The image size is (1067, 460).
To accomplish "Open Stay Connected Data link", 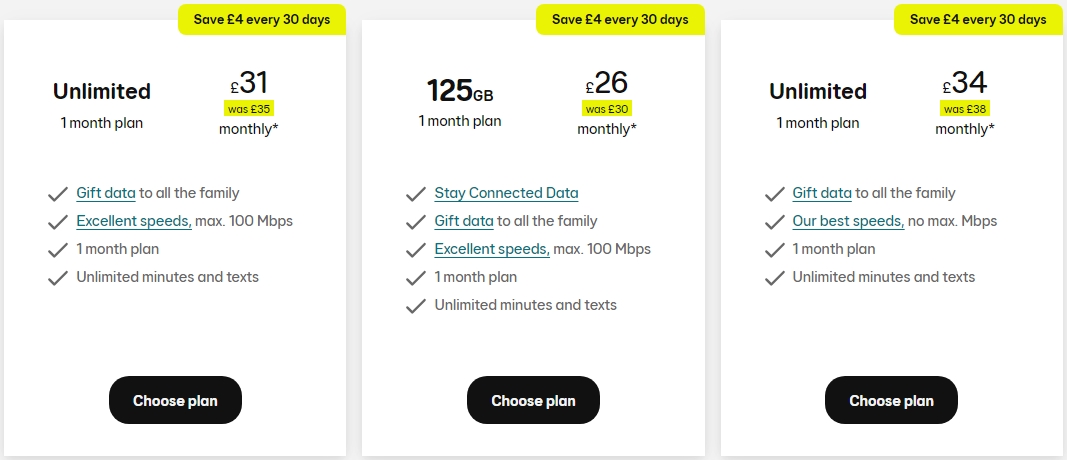I will point(506,193).
